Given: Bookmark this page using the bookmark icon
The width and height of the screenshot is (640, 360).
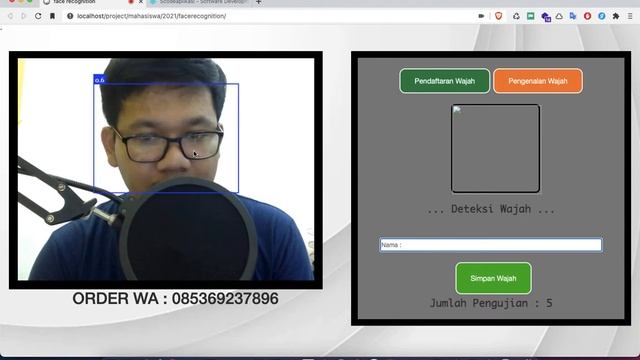Looking at the screenshot, I should click(52, 16).
